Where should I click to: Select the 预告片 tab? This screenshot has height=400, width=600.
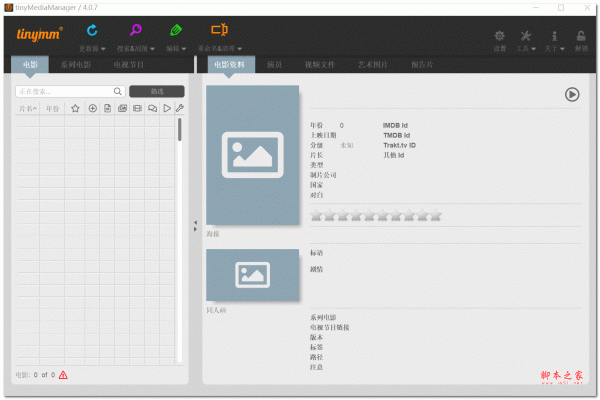[422, 64]
